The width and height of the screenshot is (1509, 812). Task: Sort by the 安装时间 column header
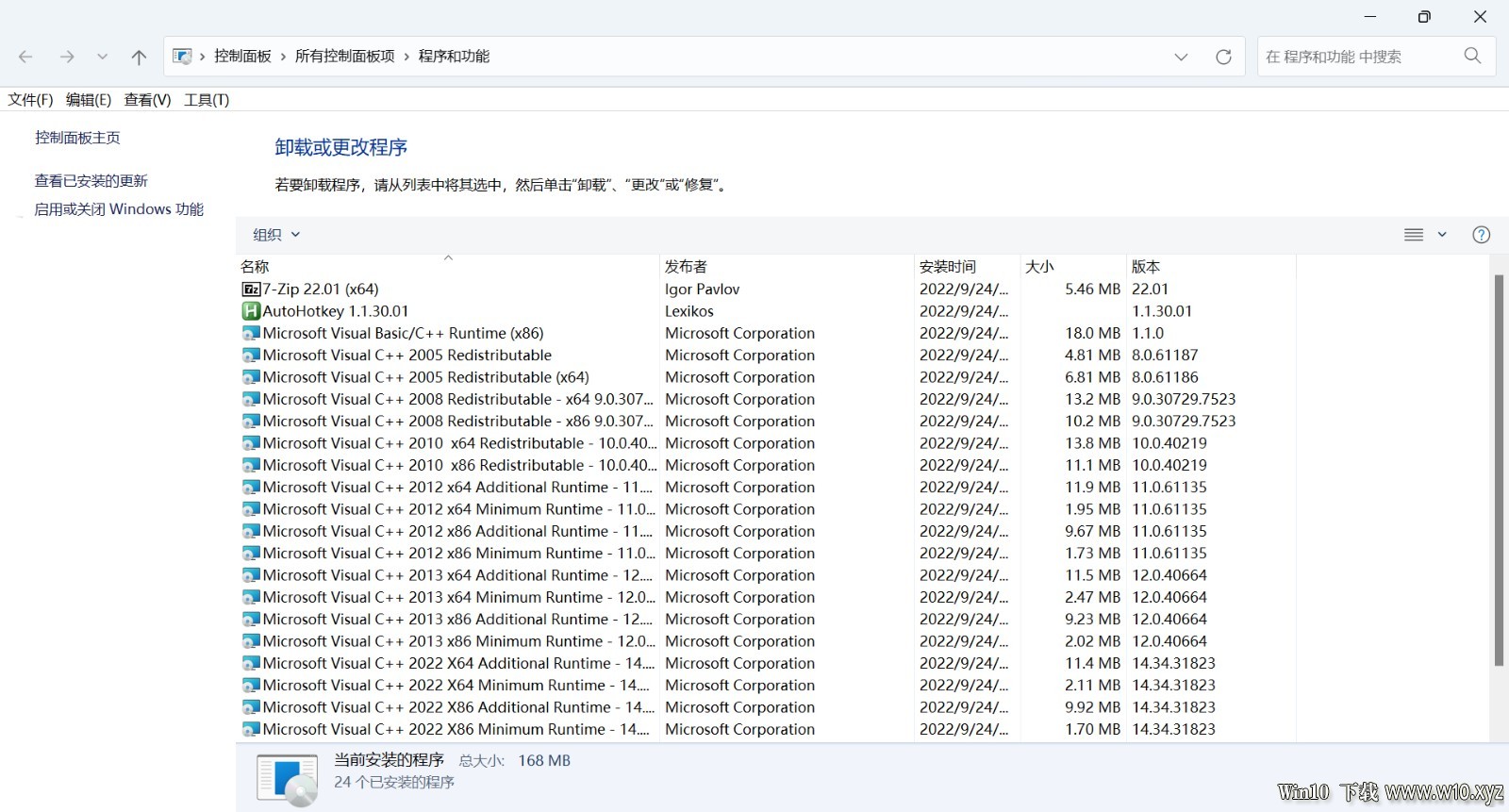(x=967, y=267)
